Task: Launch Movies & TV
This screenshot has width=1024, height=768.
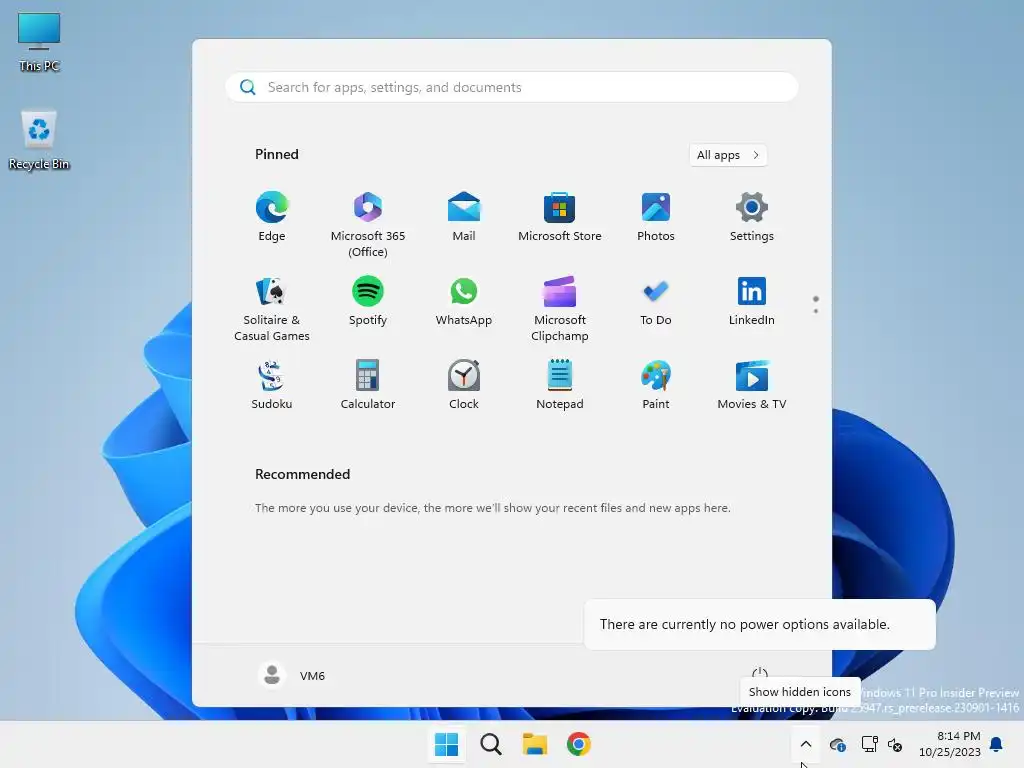Action: [752, 385]
